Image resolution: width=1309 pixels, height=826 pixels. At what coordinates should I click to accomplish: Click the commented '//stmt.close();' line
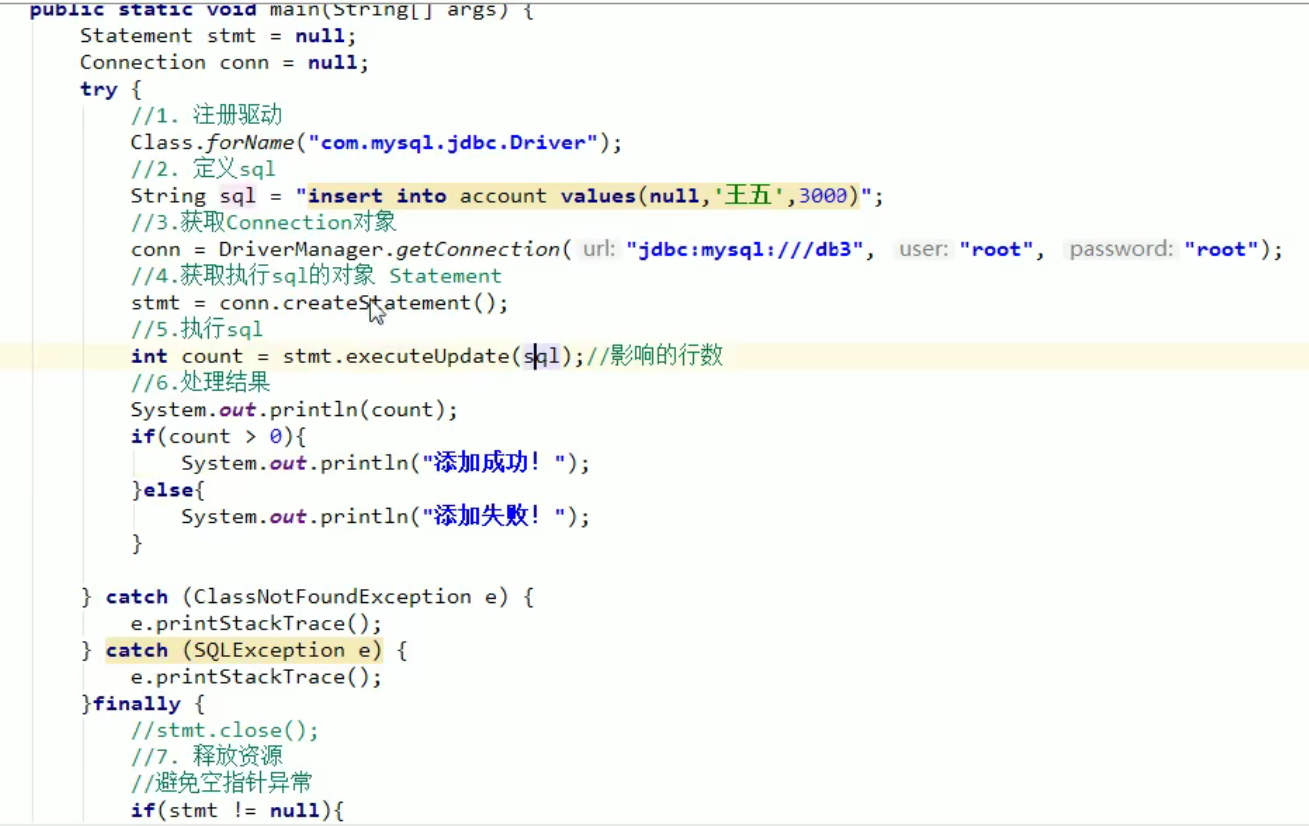point(225,731)
